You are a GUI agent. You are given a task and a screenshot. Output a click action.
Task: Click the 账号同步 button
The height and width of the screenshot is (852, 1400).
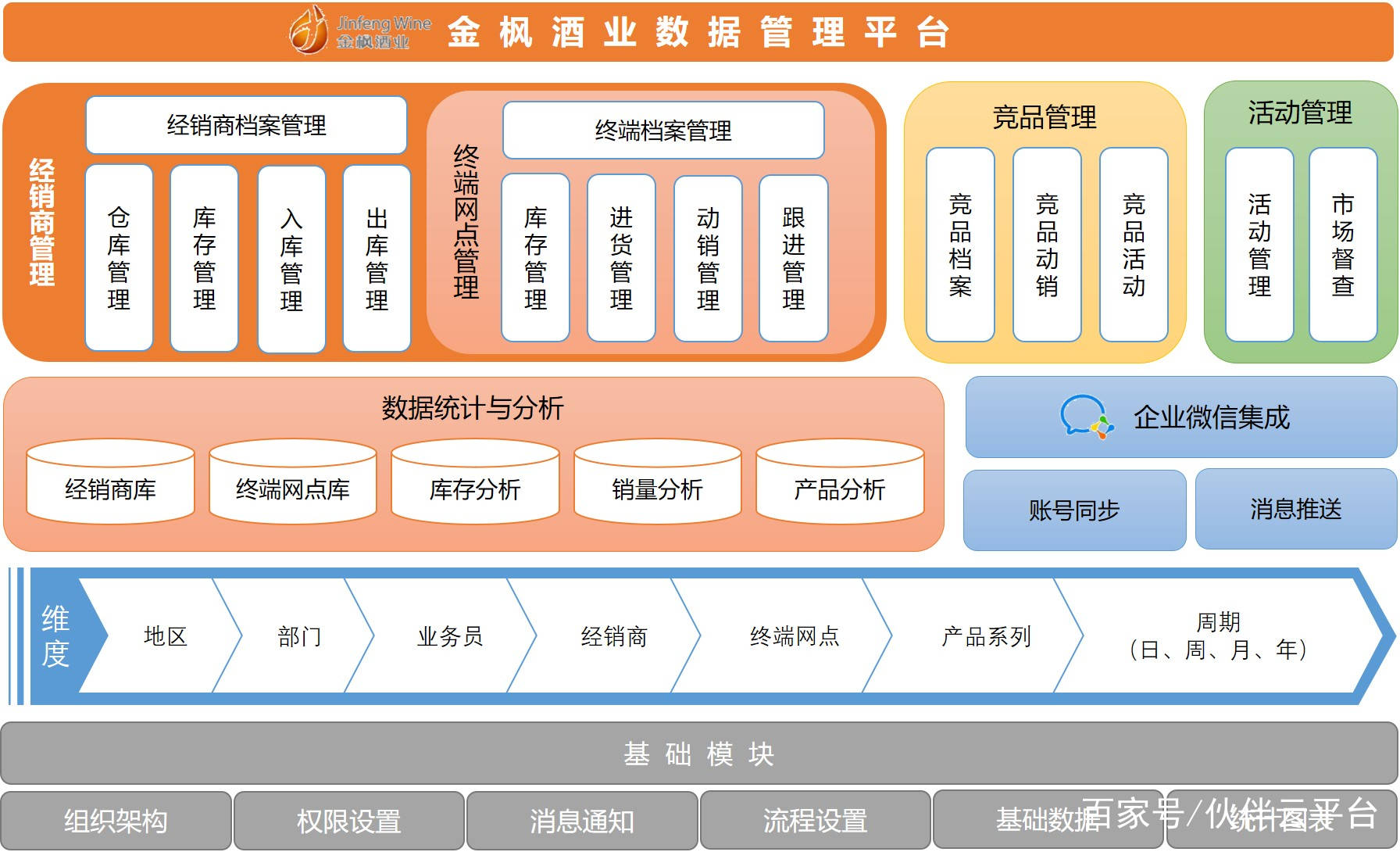click(1074, 510)
